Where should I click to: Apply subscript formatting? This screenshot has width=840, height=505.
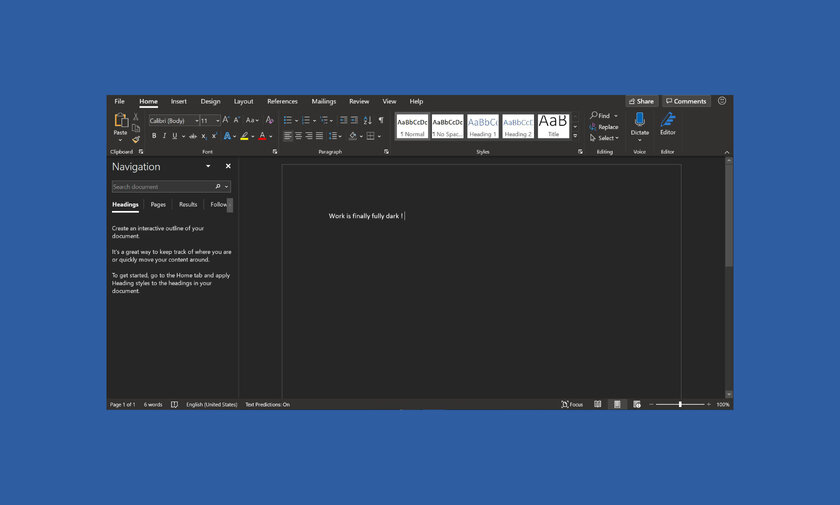coord(204,136)
